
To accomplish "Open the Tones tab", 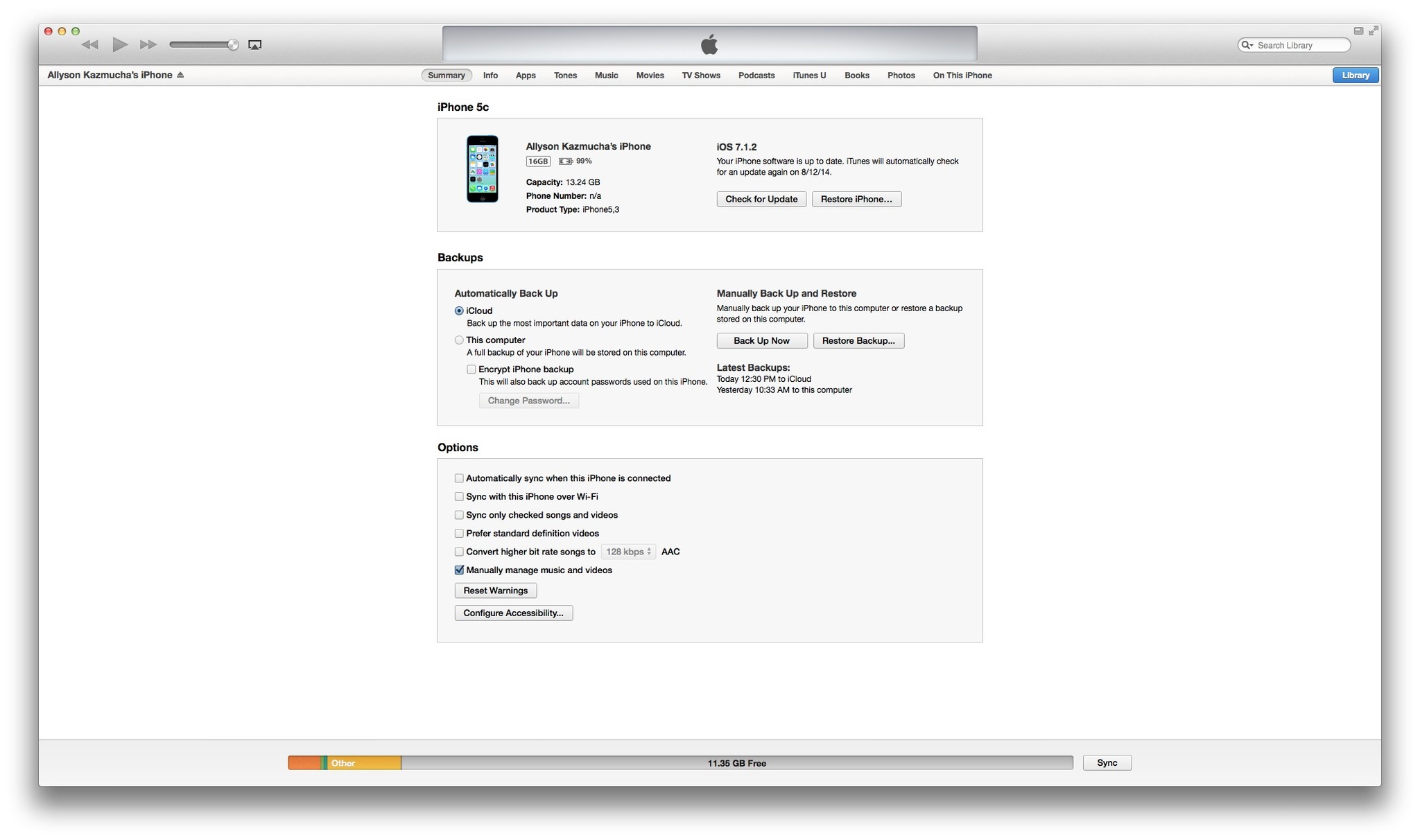I will [565, 76].
